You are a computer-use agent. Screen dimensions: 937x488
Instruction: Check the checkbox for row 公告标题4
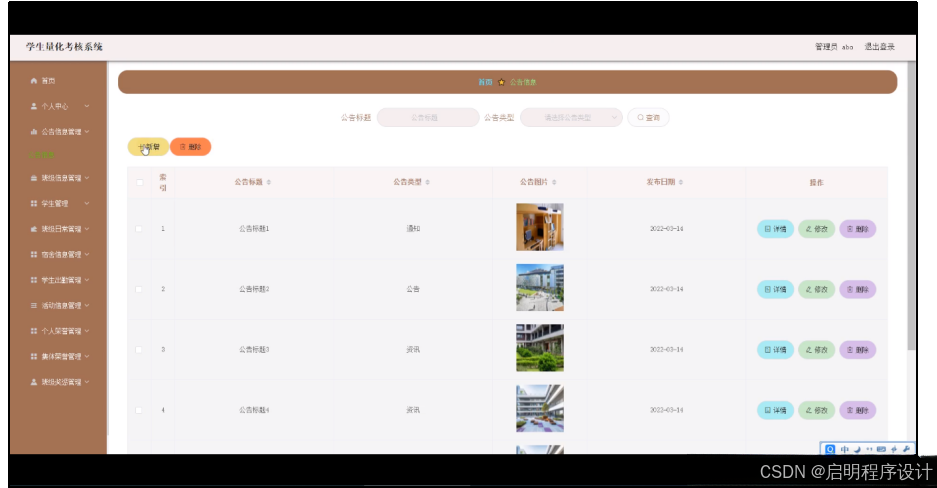click(139, 410)
